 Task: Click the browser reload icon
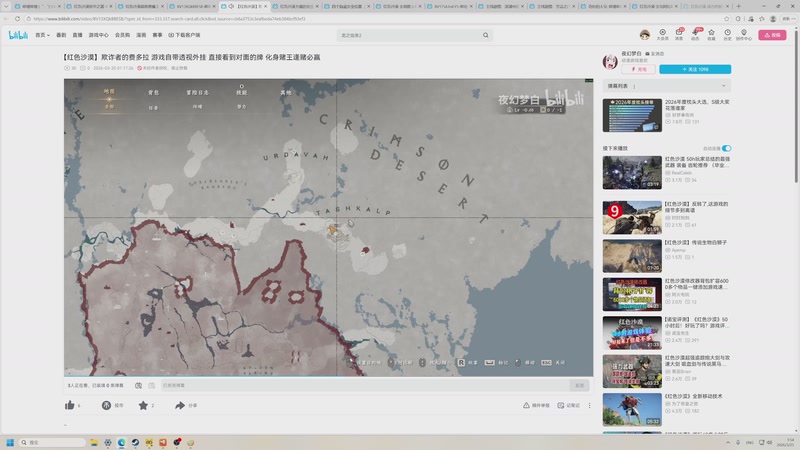point(17,19)
